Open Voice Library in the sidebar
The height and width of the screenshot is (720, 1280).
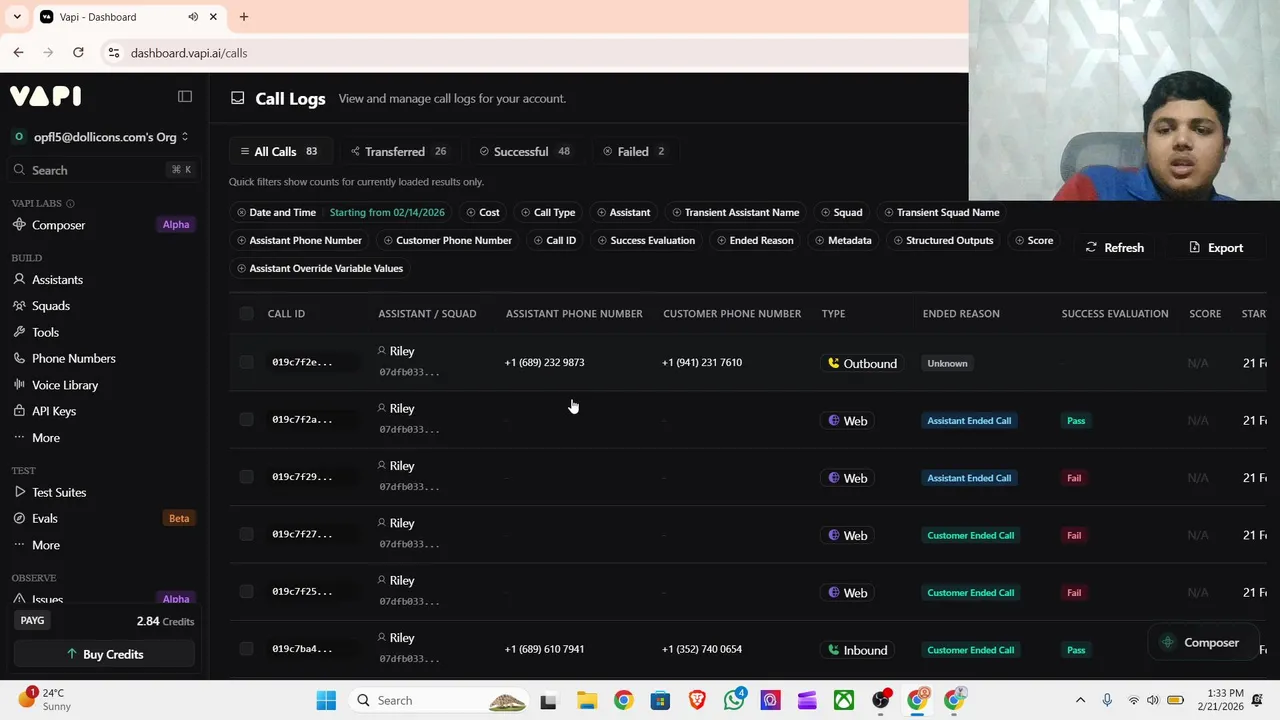tap(65, 385)
